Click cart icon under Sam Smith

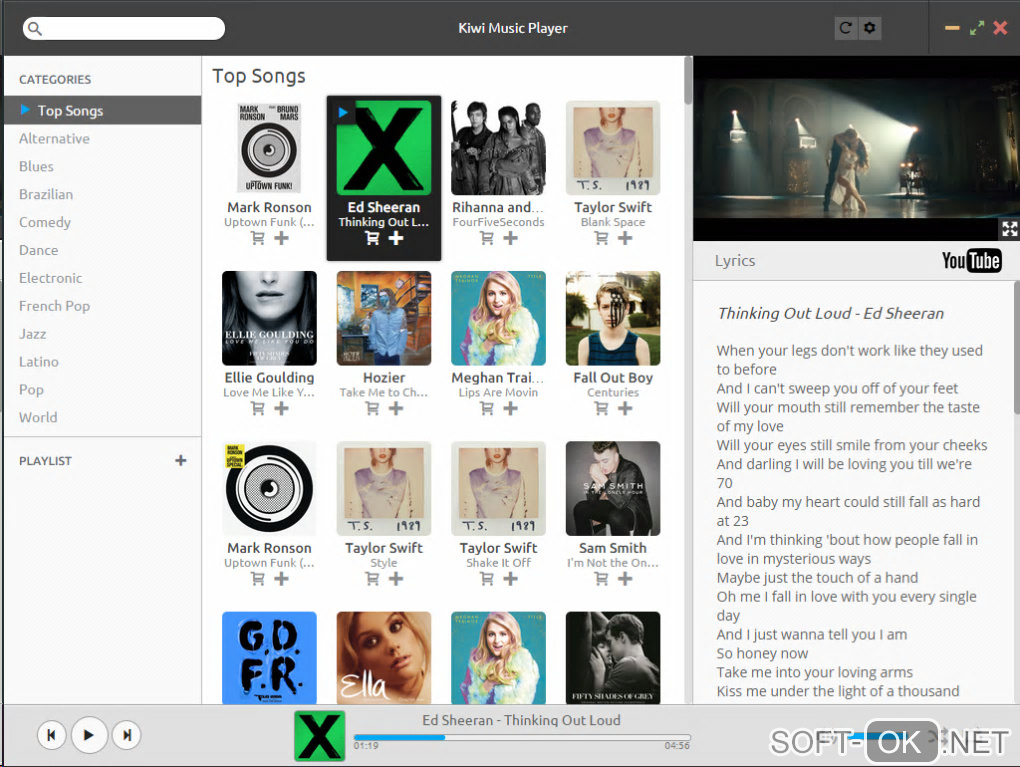click(x=602, y=579)
